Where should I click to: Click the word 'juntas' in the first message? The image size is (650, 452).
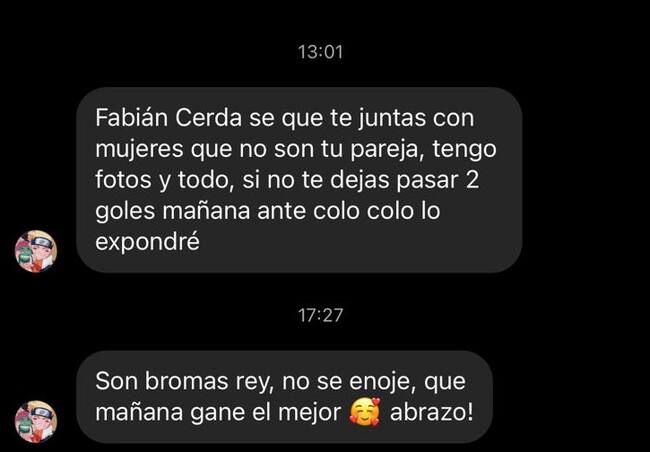pos(392,118)
